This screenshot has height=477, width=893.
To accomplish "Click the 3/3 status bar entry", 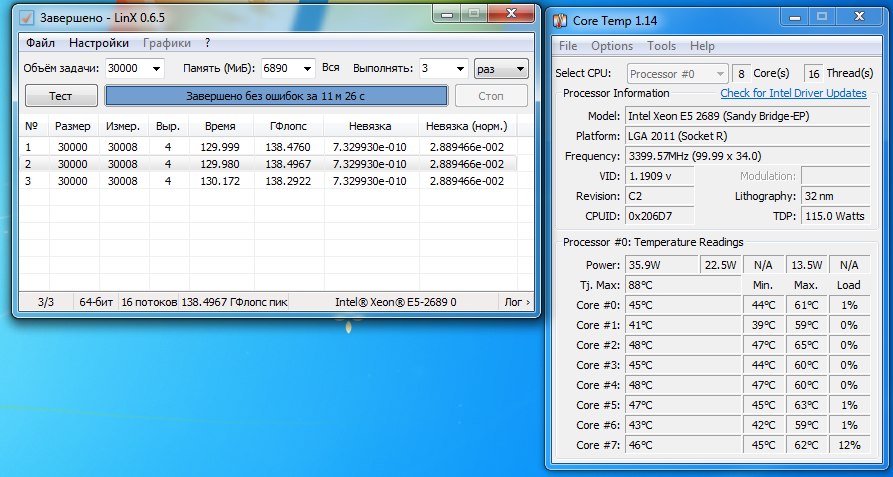I will click(46, 302).
